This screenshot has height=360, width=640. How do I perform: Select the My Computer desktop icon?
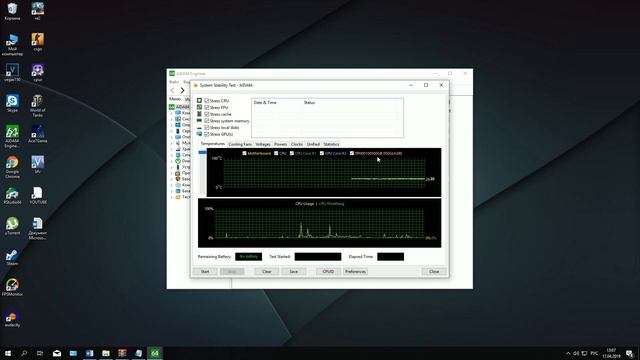click(12, 44)
